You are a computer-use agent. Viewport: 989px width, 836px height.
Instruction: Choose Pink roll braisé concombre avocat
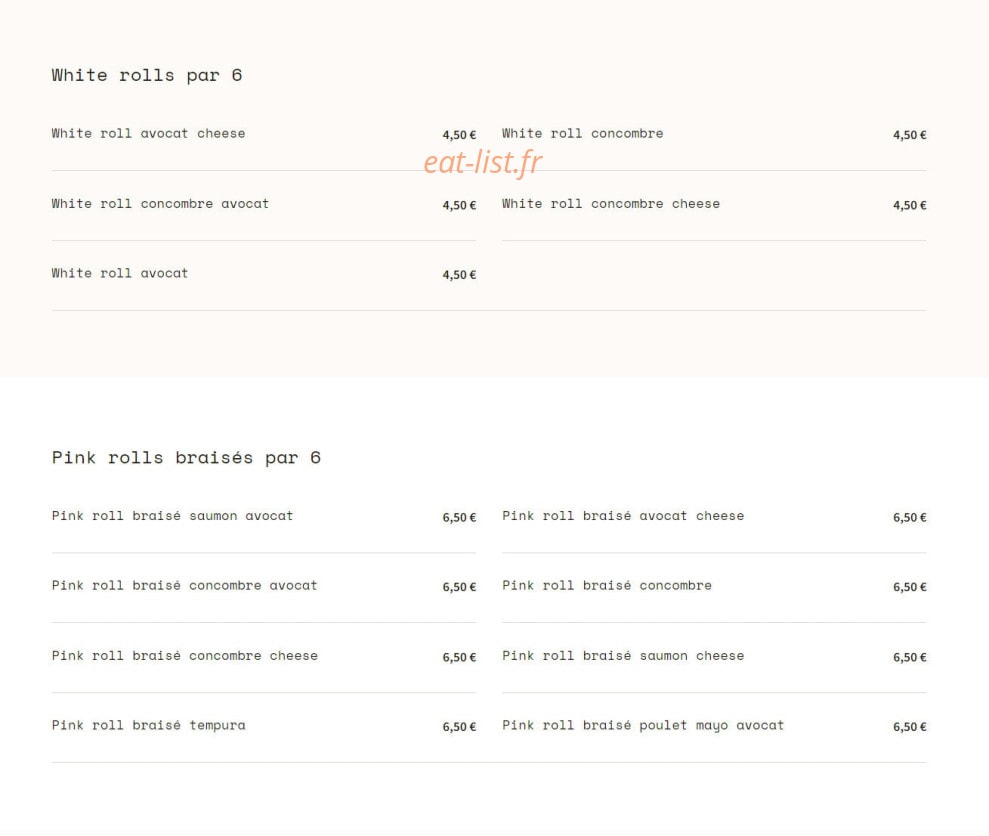pyautogui.click(x=184, y=586)
